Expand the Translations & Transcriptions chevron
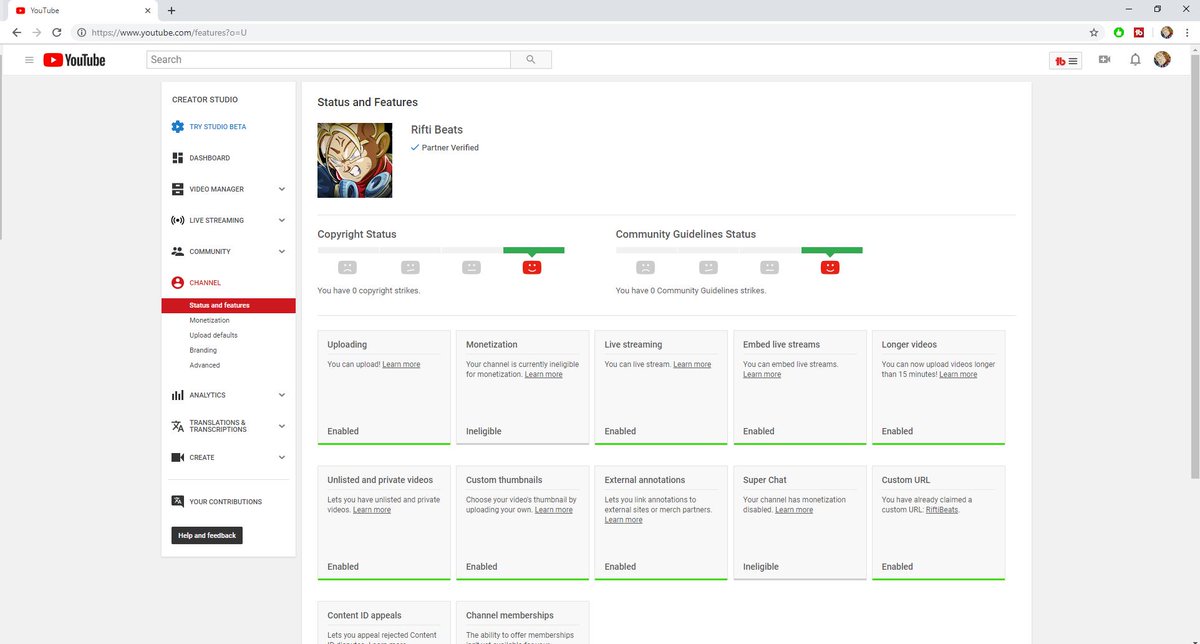The image size is (1200, 644). (x=282, y=426)
